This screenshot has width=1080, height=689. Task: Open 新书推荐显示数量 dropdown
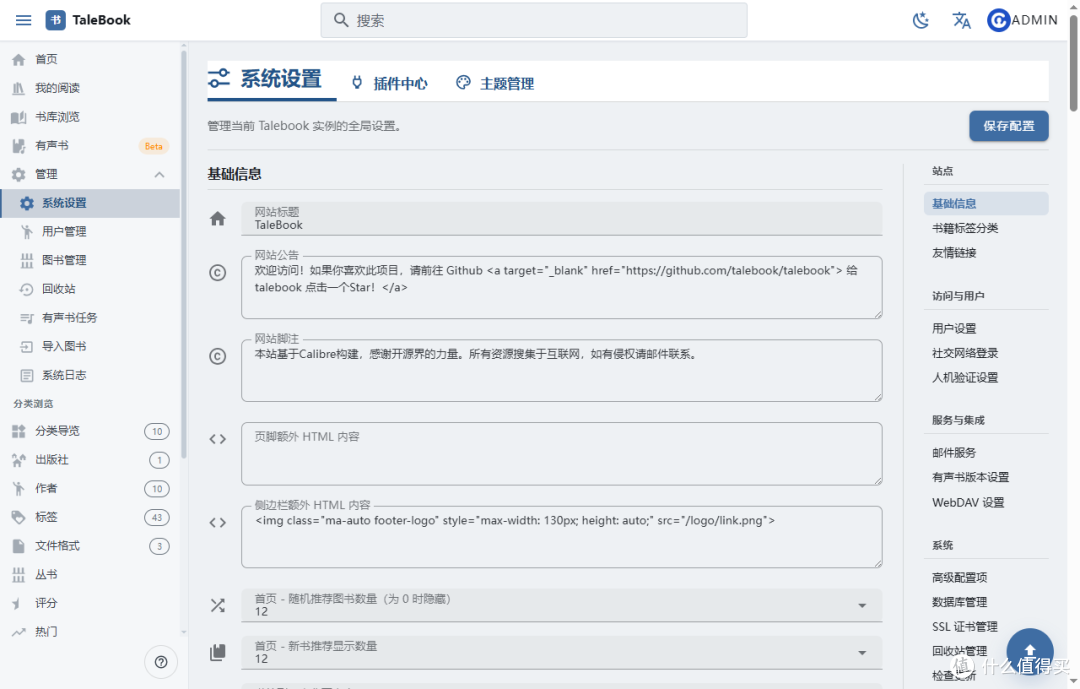[561, 652]
